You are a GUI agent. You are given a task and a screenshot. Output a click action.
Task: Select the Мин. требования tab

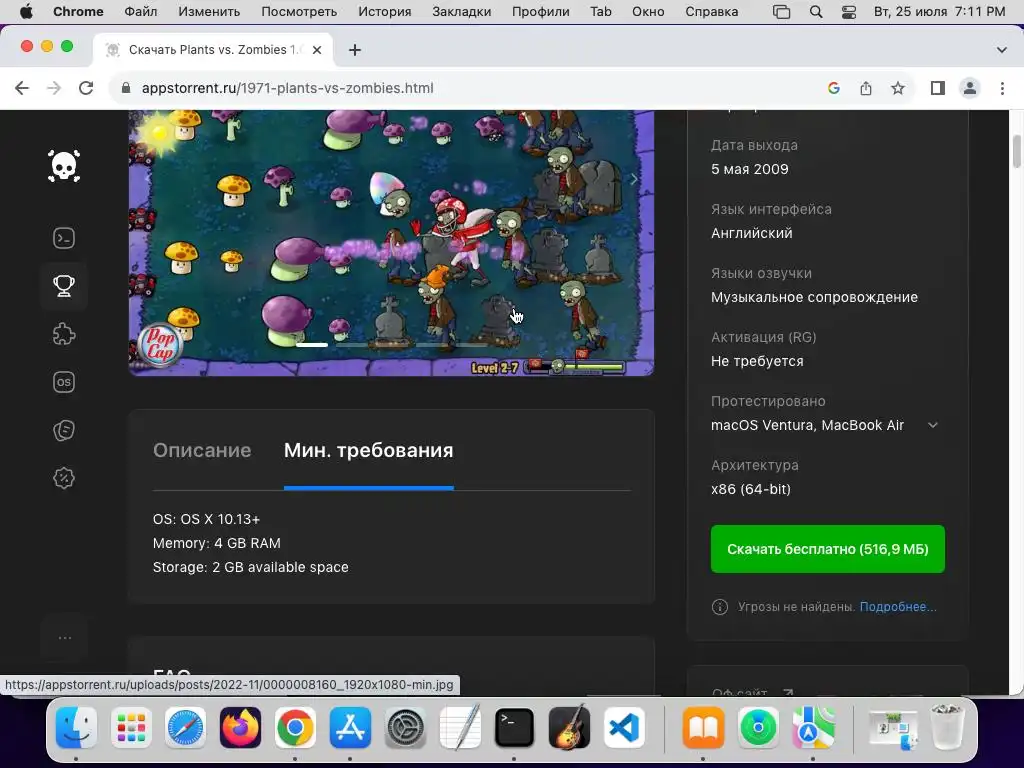[368, 451]
